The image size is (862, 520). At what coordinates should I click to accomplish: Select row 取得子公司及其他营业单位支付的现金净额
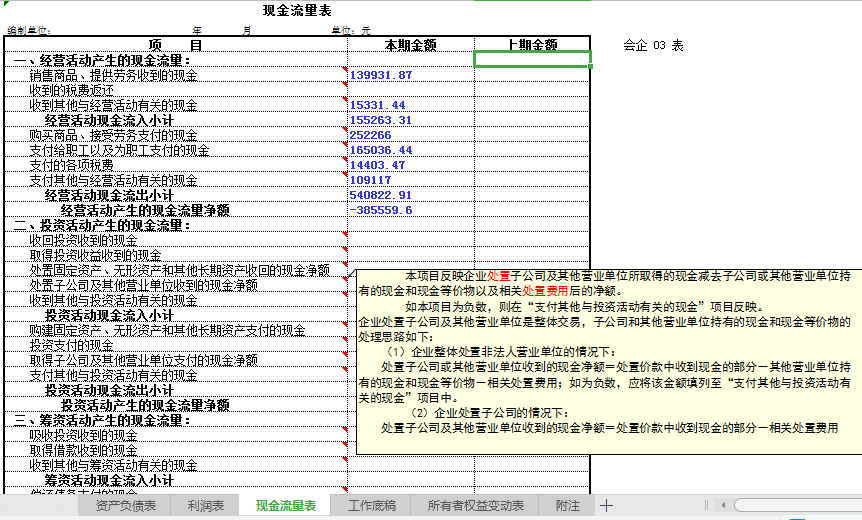coord(176,359)
